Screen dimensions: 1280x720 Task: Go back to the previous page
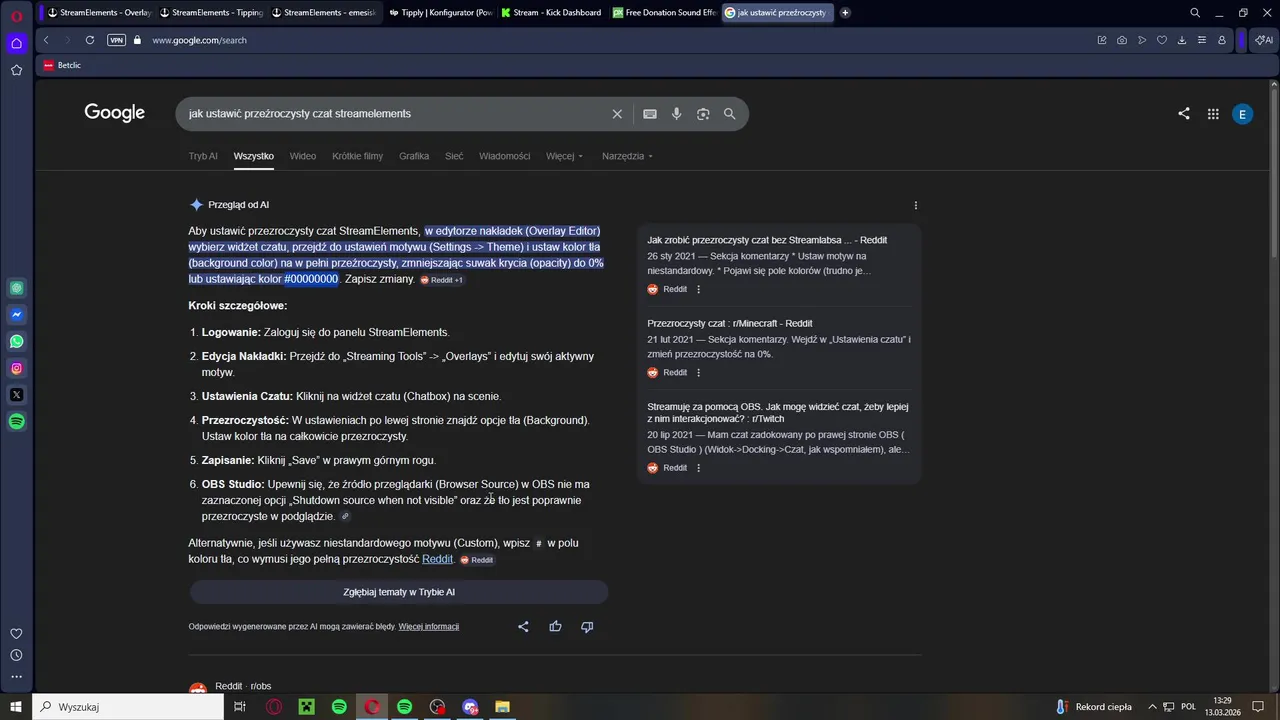click(x=46, y=40)
